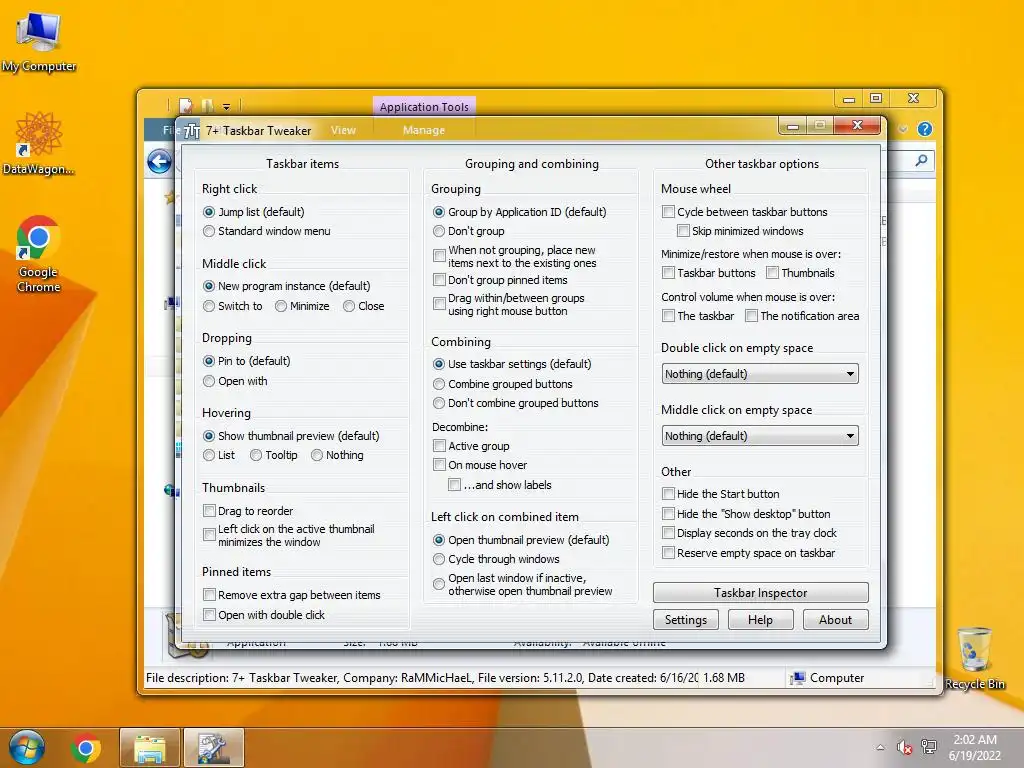The height and width of the screenshot is (768, 1024).
Task: Check volume control over The notification area
Action: [x=802, y=316]
